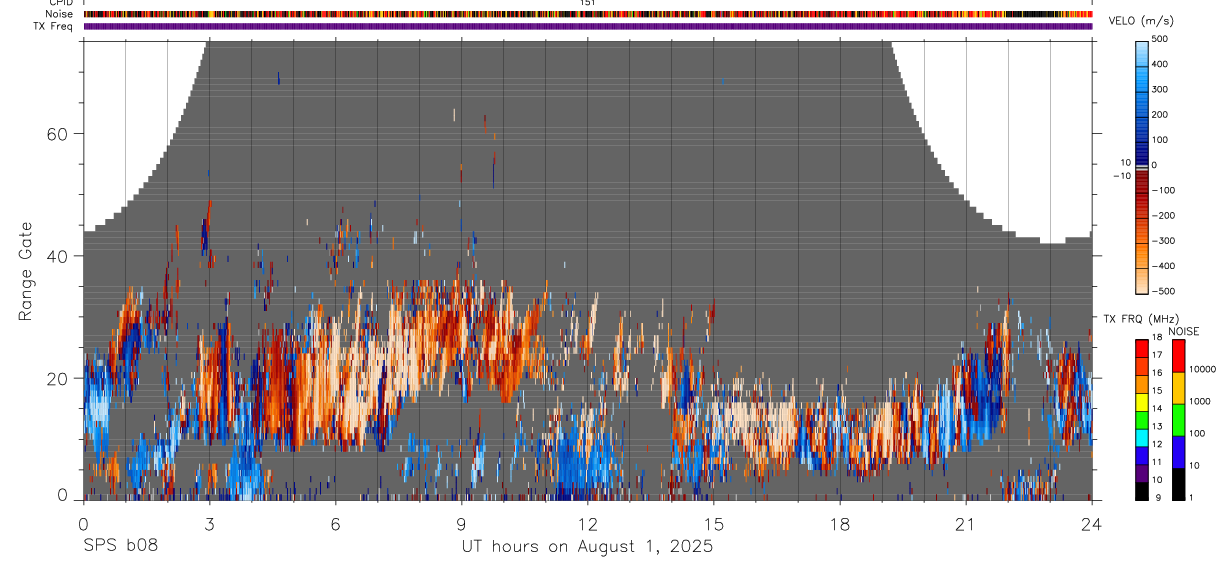Click x-axis tick label "3"

click(209, 523)
